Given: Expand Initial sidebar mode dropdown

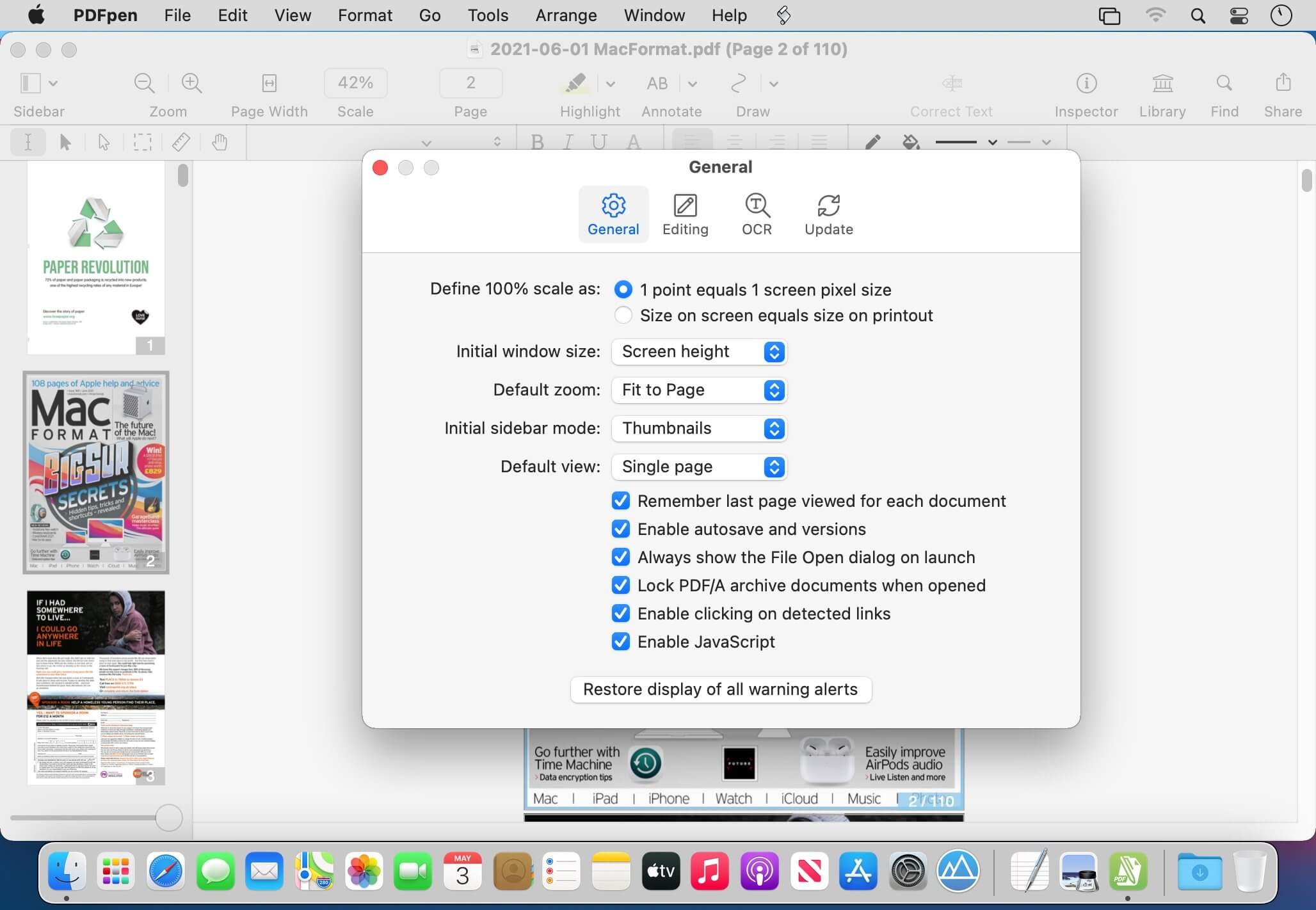Looking at the screenshot, I should (x=699, y=429).
